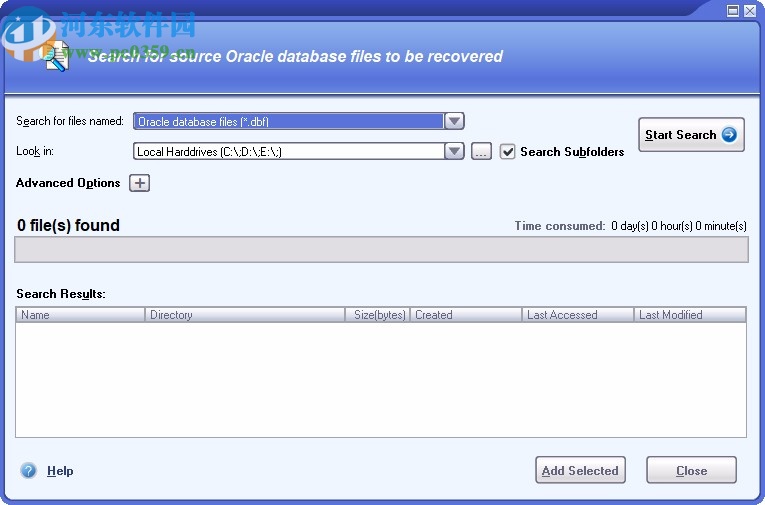
Task: Toggle the Search Subfolders checkbox
Action: pos(507,152)
